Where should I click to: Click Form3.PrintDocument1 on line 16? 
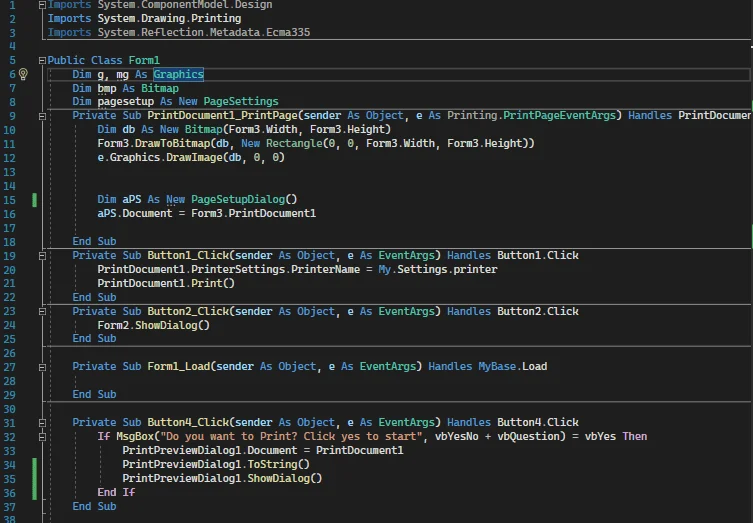[254, 213]
